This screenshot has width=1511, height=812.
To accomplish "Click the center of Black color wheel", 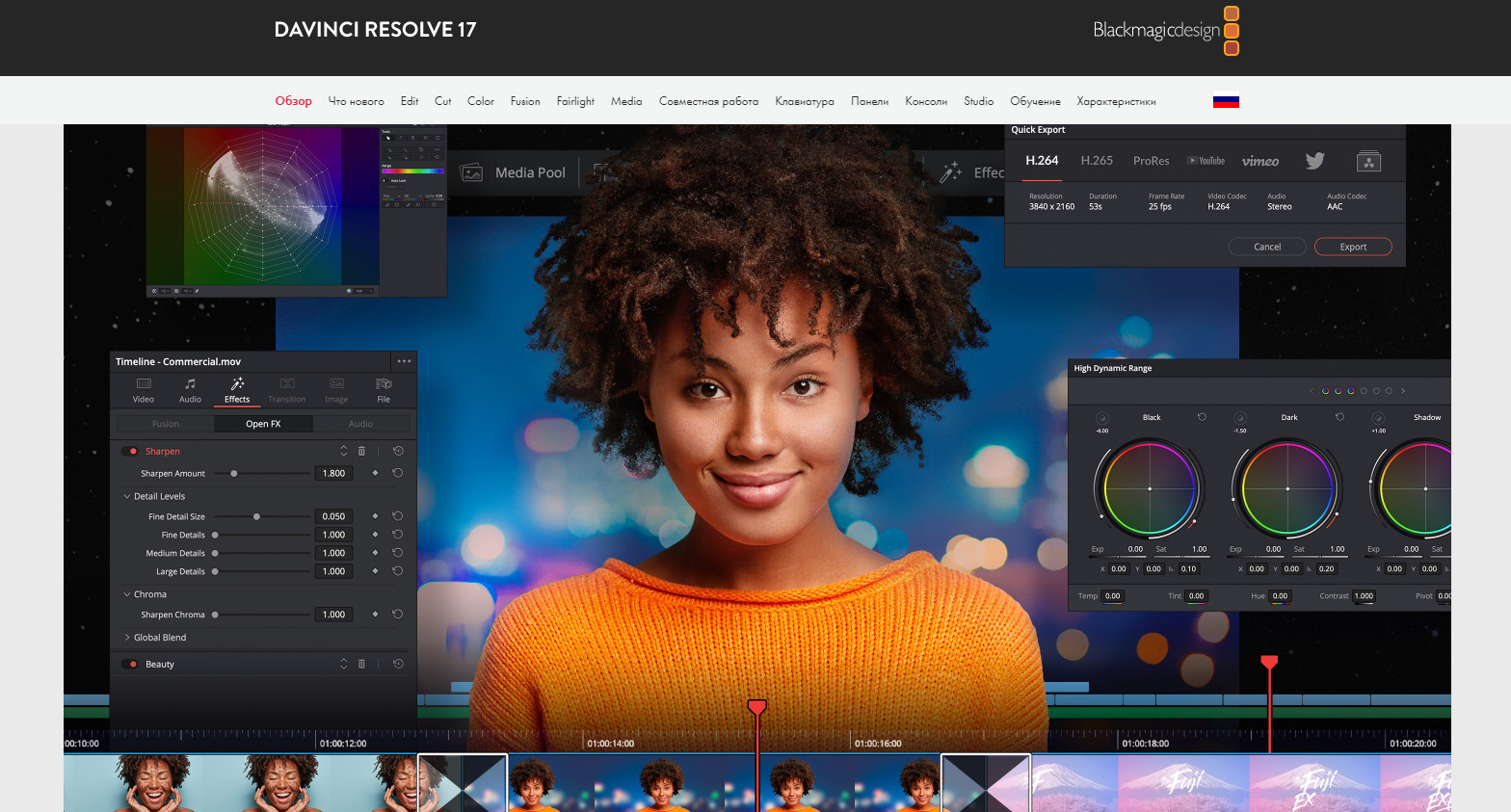I will 1150,489.
